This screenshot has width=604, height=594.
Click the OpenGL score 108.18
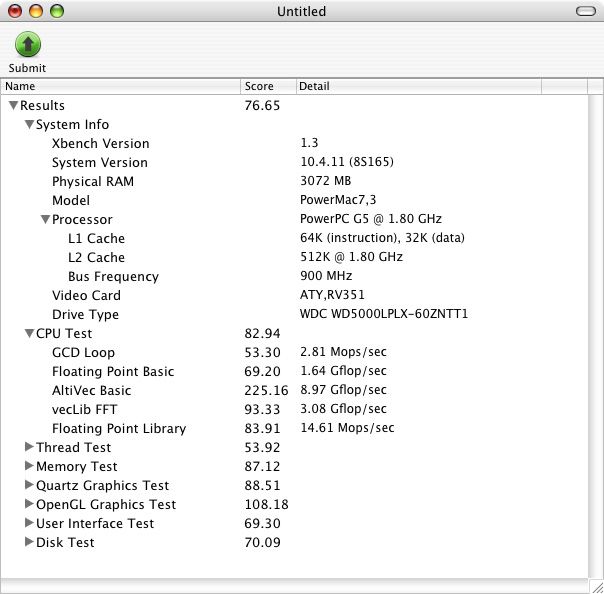[266, 504]
